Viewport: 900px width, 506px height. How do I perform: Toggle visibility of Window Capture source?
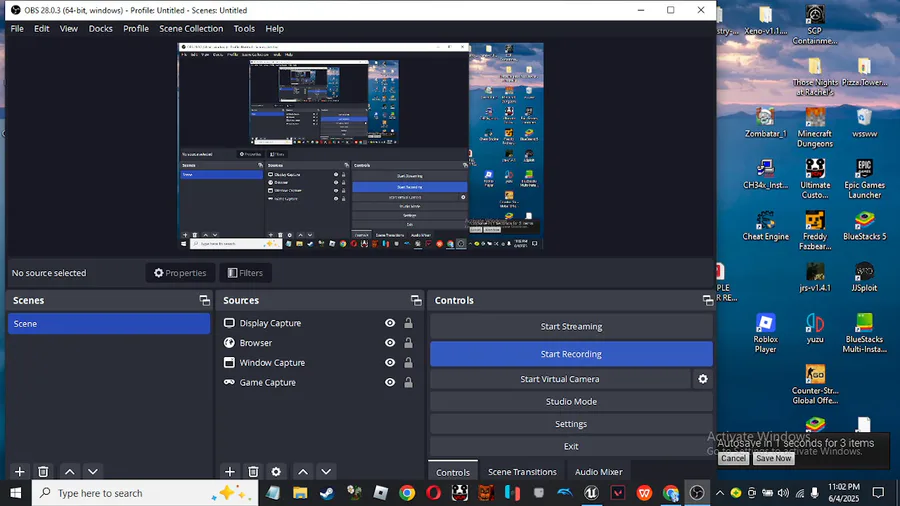(390, 363)
